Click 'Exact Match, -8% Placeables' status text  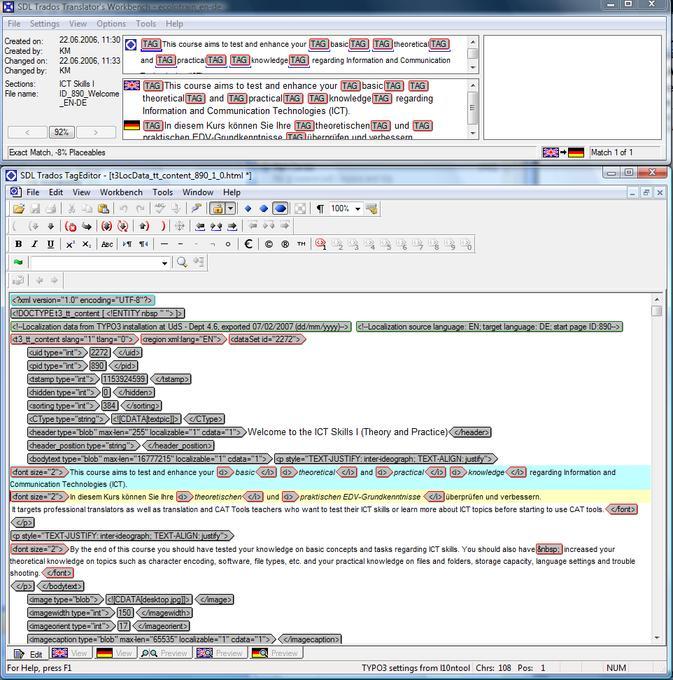(x=57, y=153)
